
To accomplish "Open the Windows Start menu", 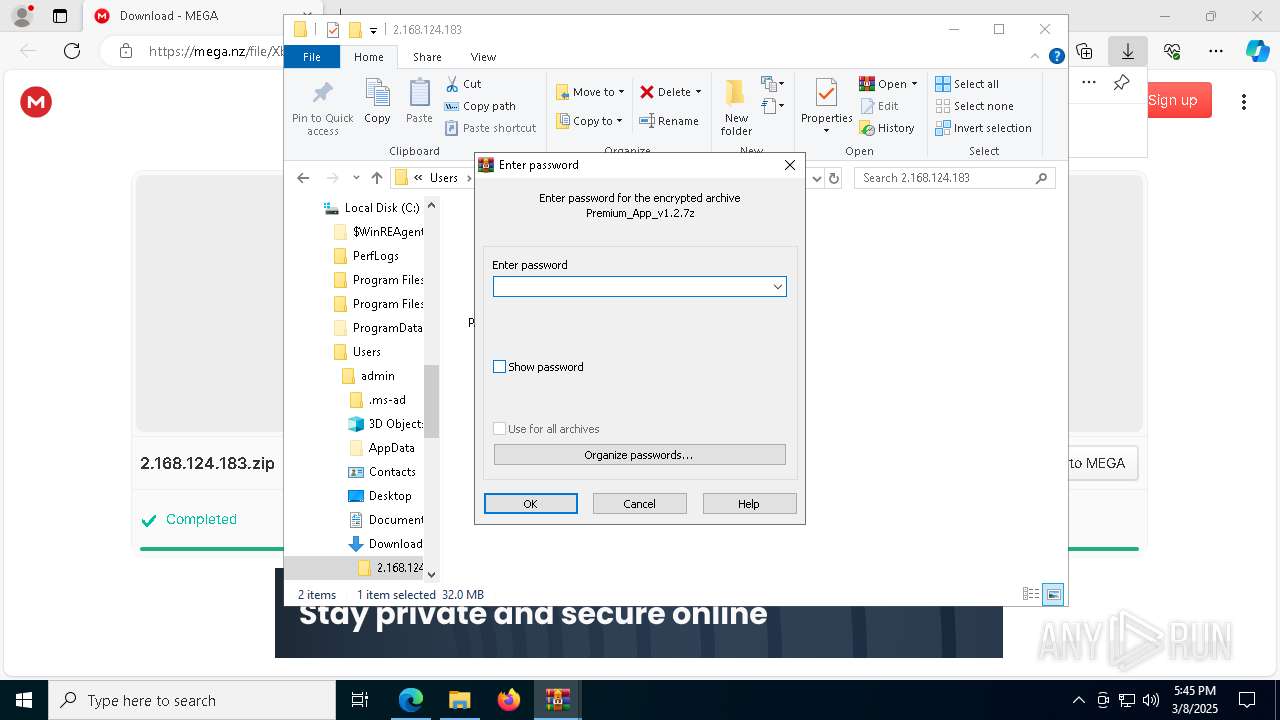I will coord(23,700).
